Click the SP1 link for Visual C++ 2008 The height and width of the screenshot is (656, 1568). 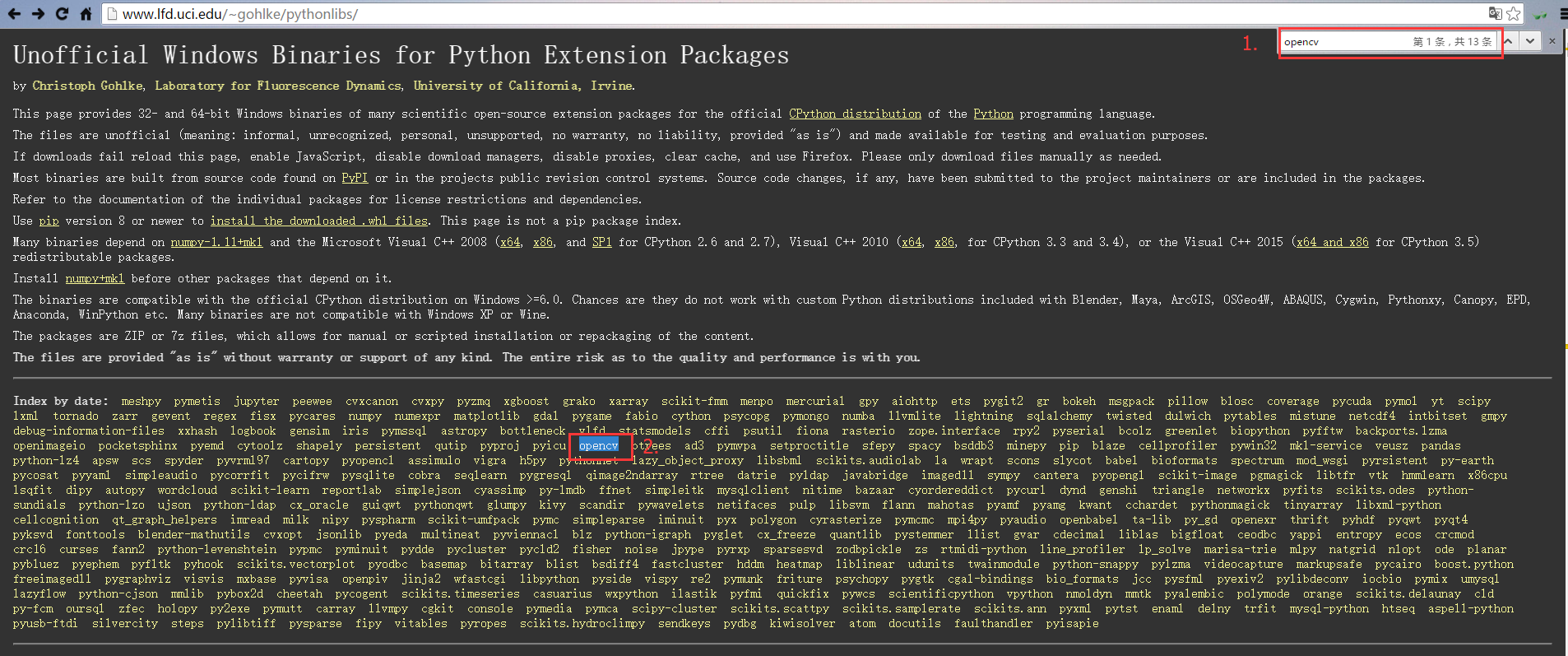(602, 242)
